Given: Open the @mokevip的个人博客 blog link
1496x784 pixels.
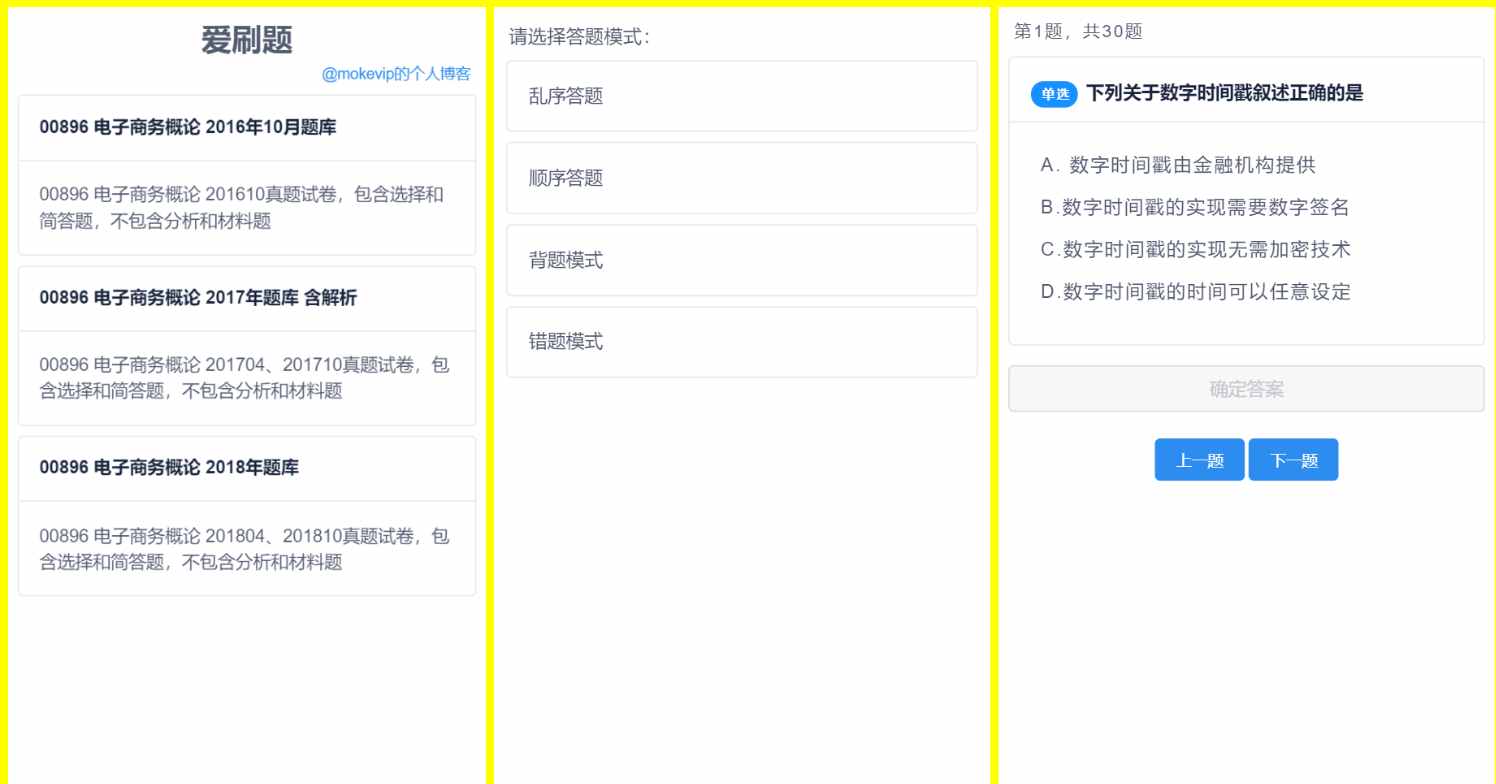Looking at the screenshot, I should (396, 74).
